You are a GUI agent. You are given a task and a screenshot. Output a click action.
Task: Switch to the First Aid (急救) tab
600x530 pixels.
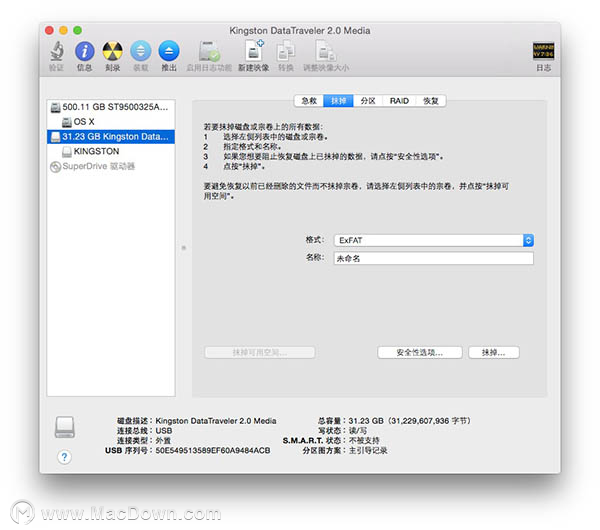point(309,101)
